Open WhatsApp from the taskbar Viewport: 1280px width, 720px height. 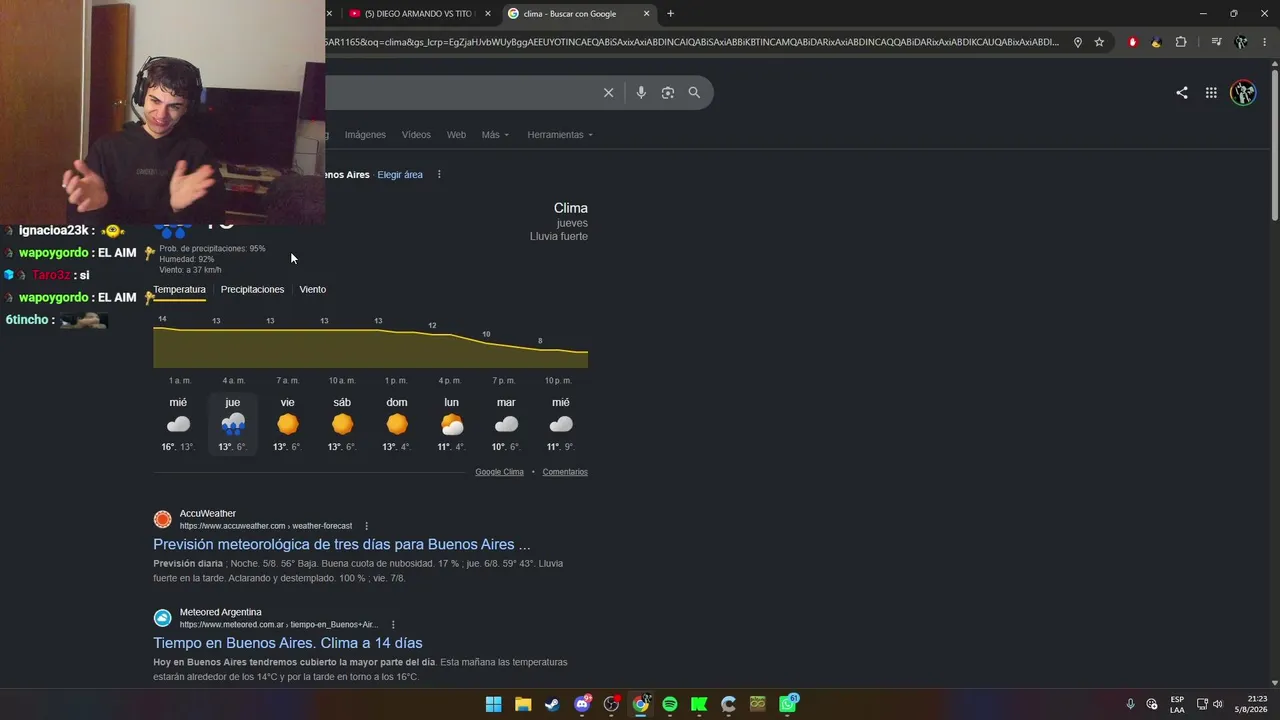click(788, 704)
